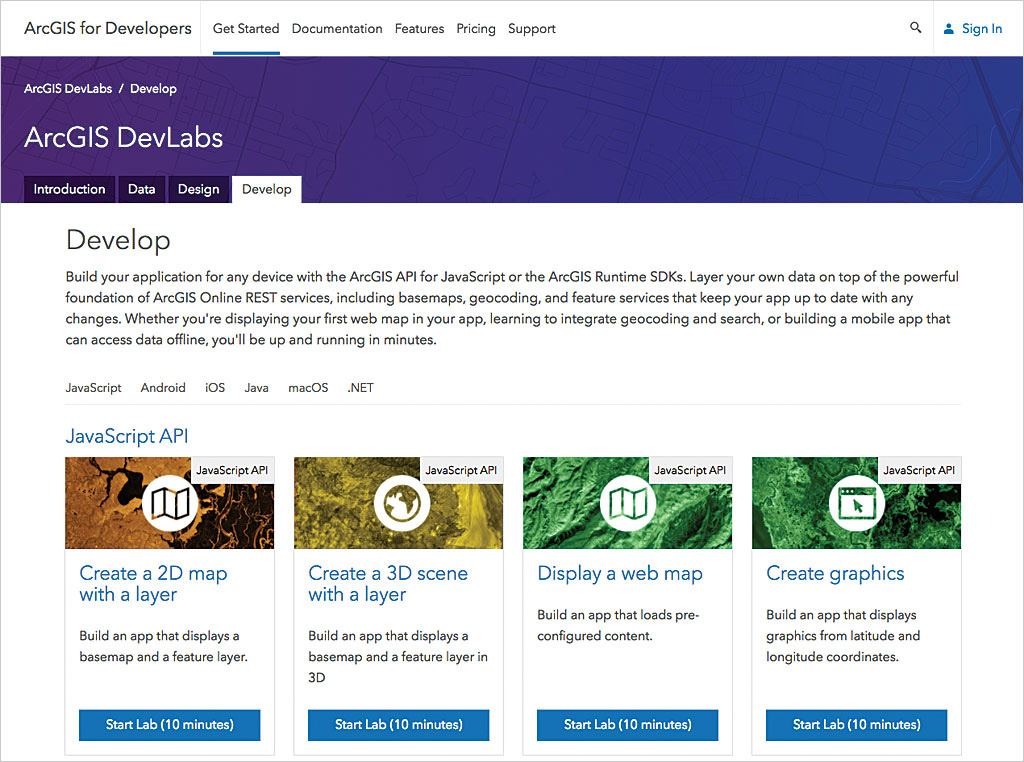
Task: Jump to the JavaScript section link
Action: point(93,388)
